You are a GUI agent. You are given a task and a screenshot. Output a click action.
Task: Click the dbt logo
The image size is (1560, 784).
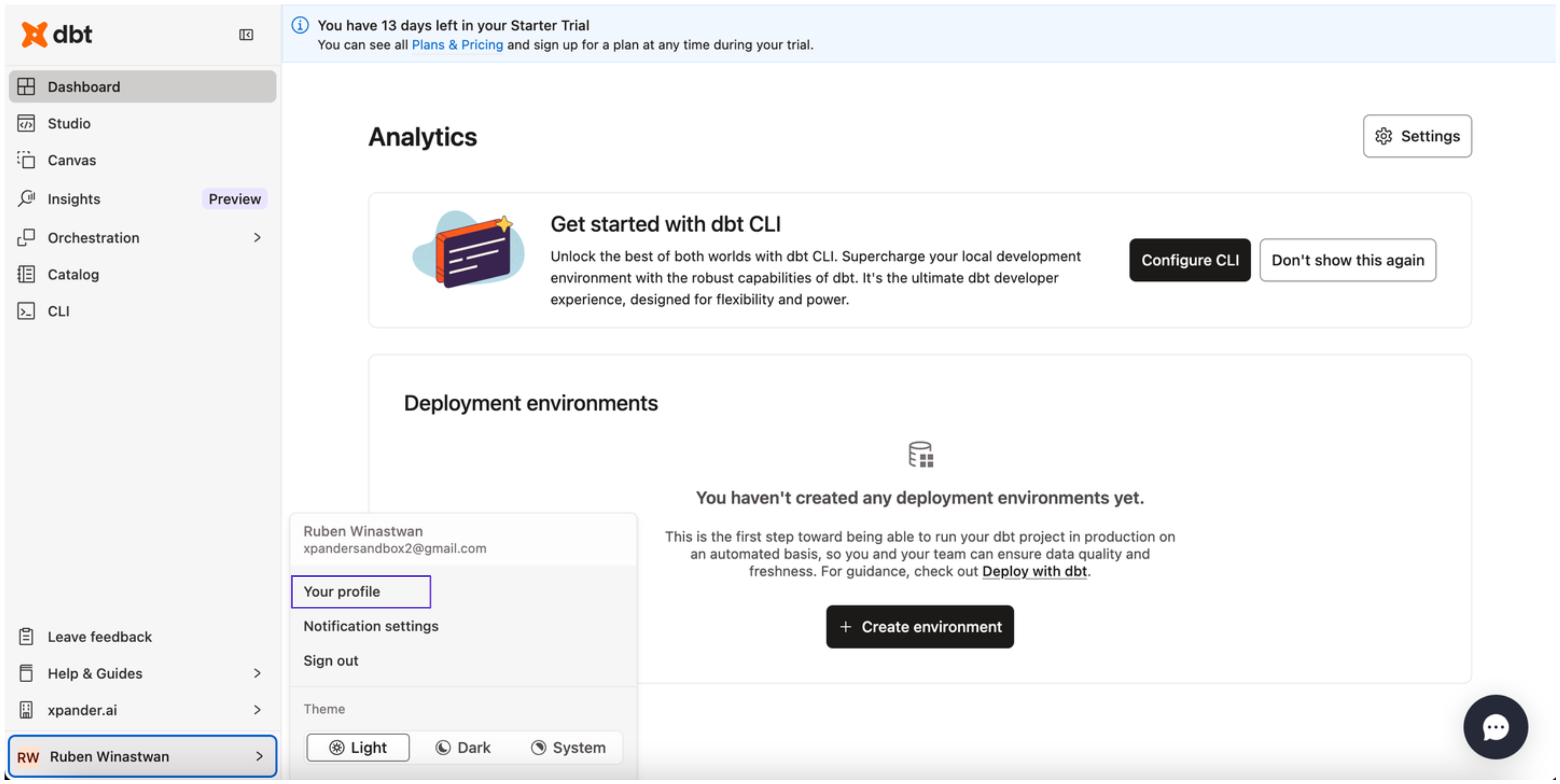57,34
